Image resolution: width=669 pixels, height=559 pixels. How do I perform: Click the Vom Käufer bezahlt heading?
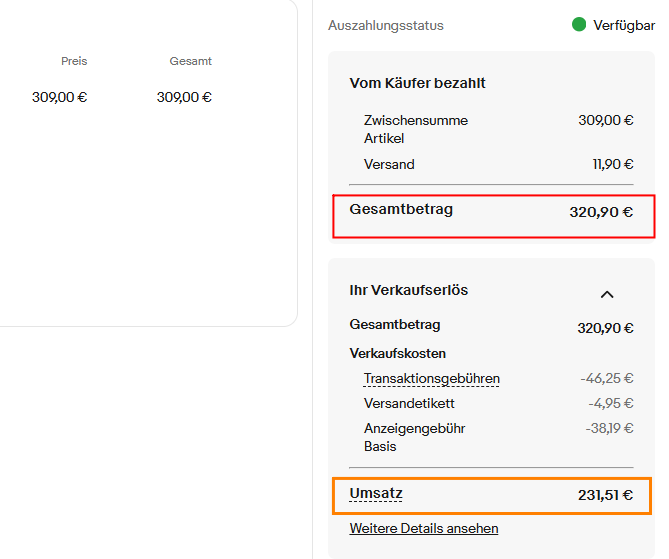[418, 83]
